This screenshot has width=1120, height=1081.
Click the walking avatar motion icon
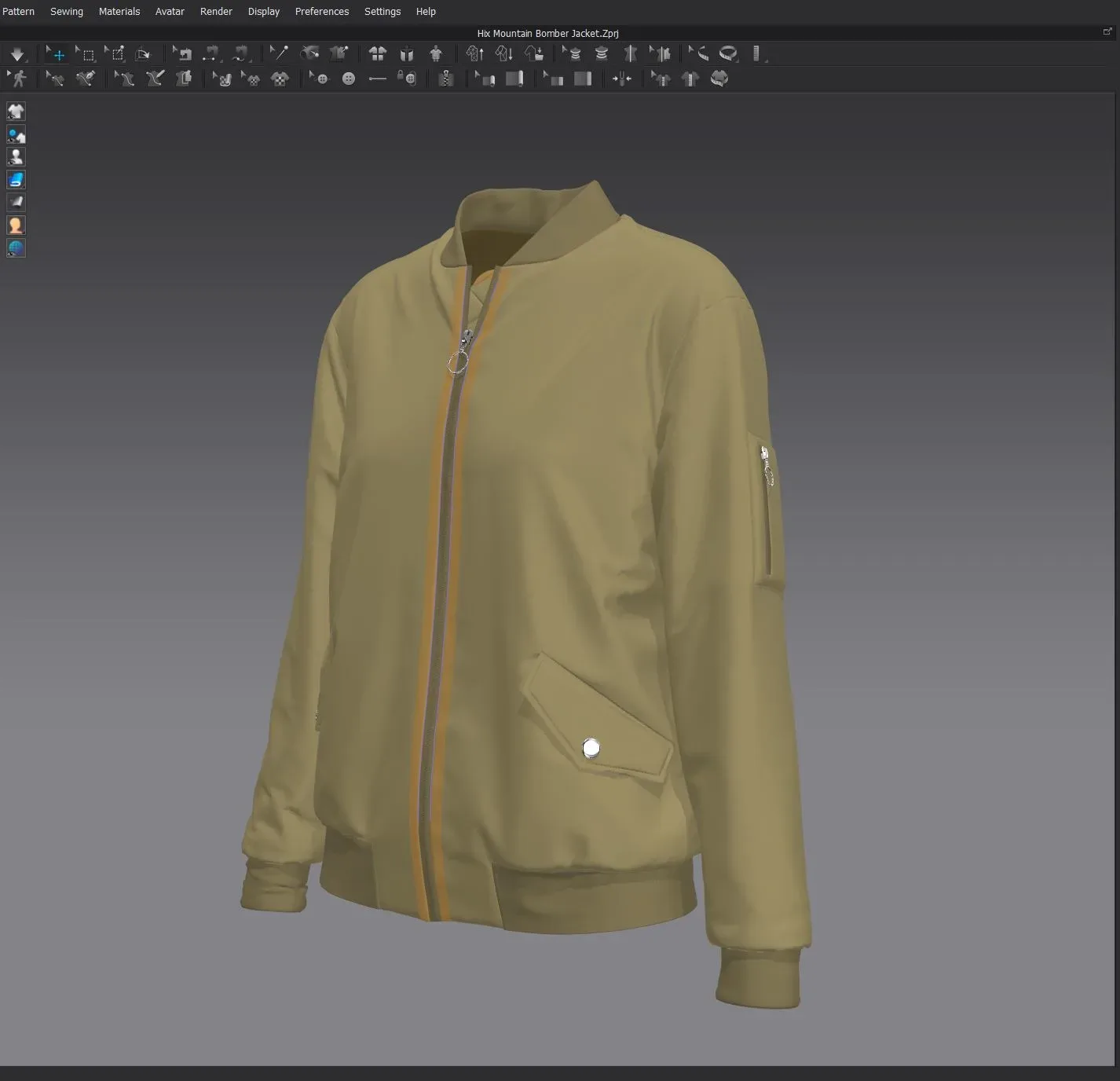click(18, 79)
